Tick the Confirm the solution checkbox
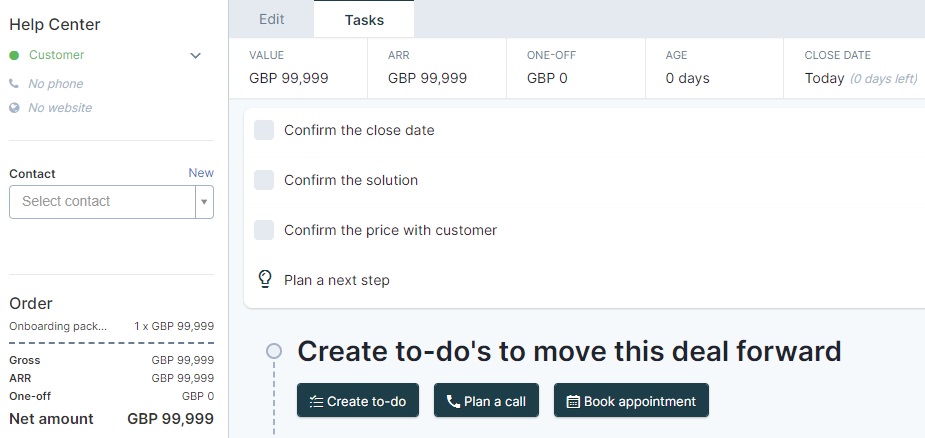Viewport: 925px width, 438px height. 264,180
